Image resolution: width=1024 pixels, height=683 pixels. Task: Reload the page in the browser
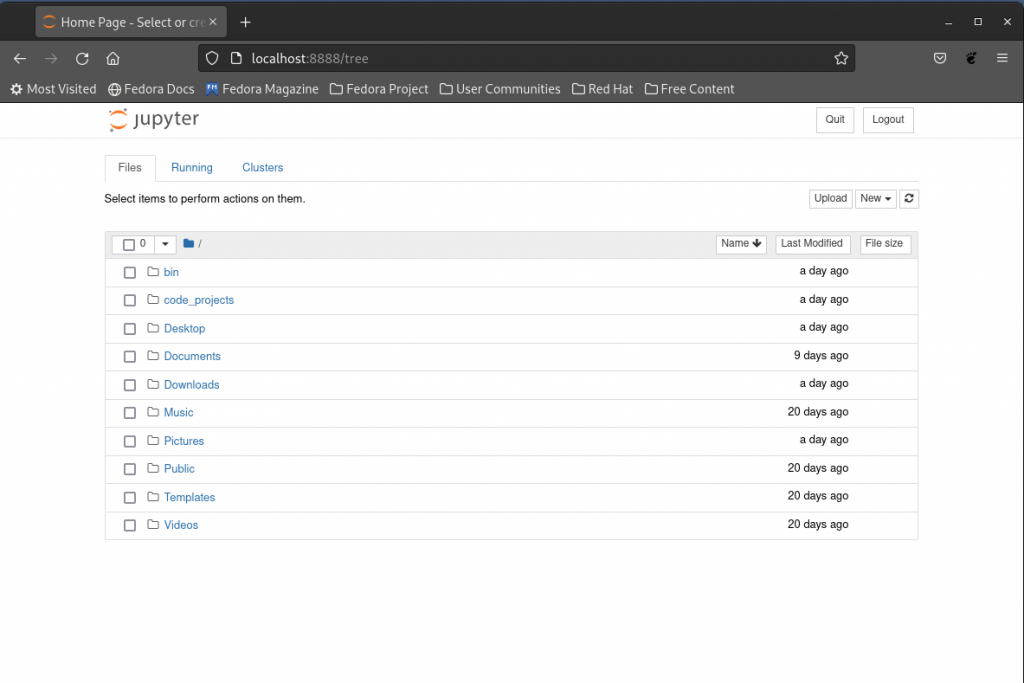coord(82,58)
